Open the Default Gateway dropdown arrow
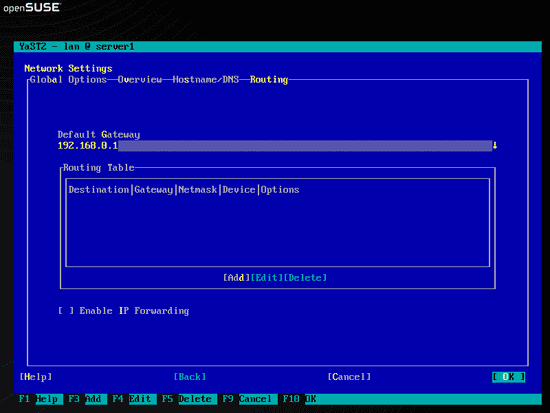Image resolution: width=550 pixels, height=413 pixels. [x=495, y=145]
